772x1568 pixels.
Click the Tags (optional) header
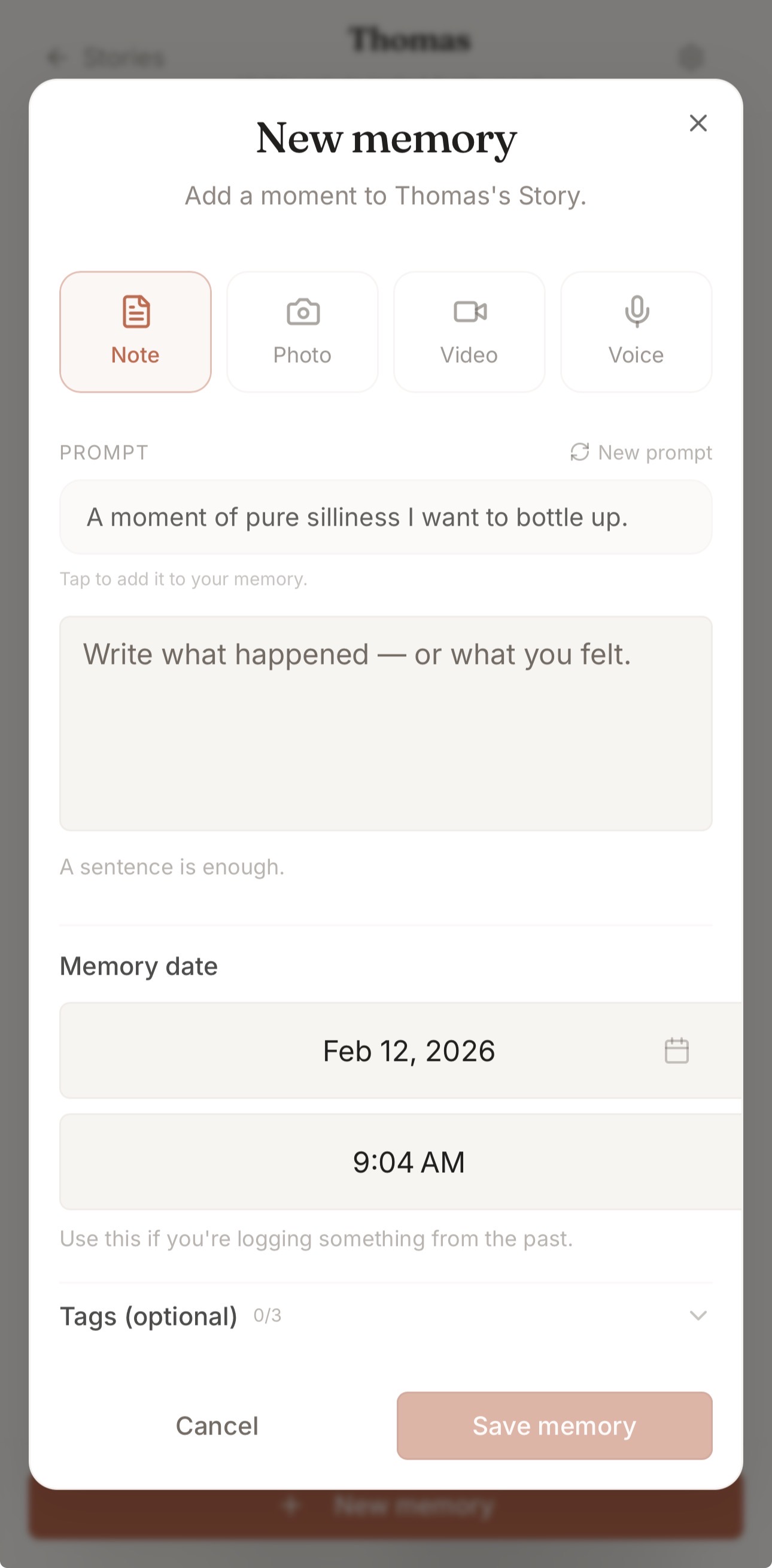[x=148, y=1316]
